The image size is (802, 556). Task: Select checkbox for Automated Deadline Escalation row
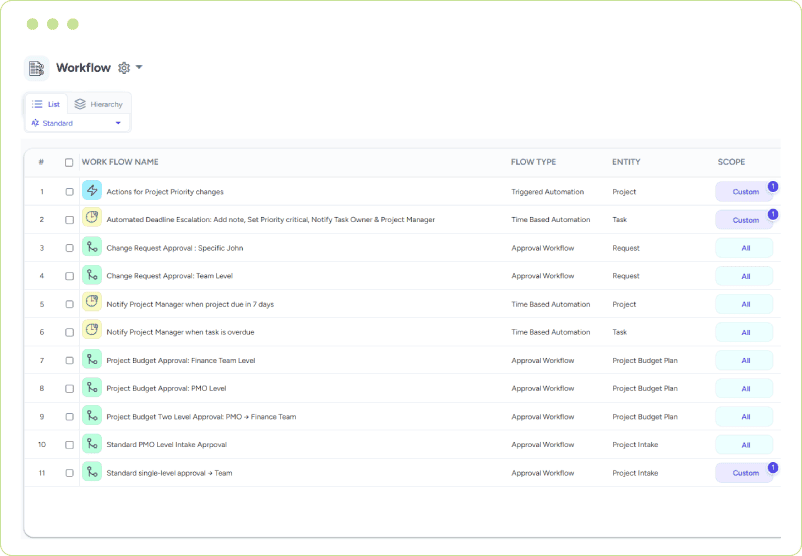tap(70, 220)
